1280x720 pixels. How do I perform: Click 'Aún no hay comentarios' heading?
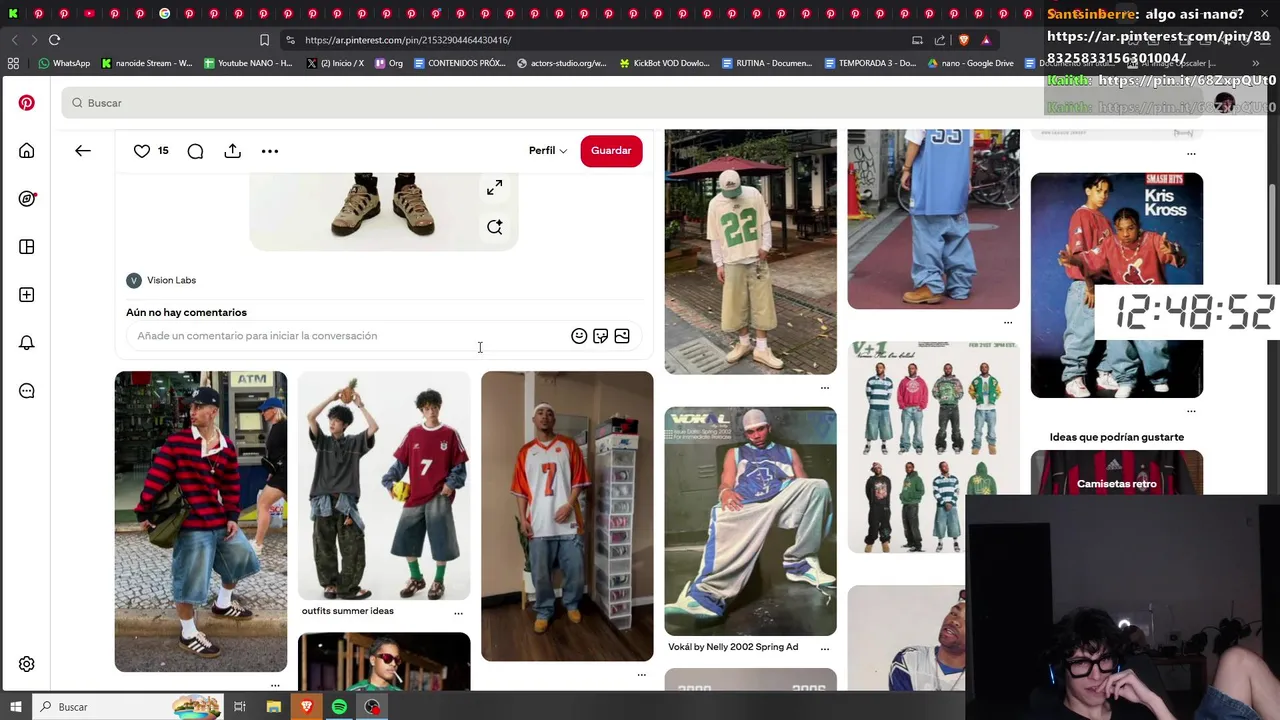[186, 312]
